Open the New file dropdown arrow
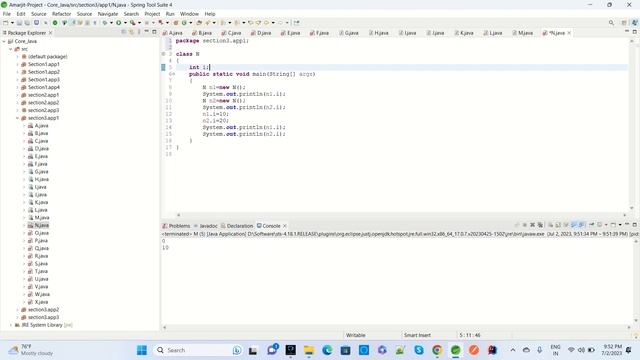Screen dimensions: 640x360 pyautogui.click(x=12, y=23)
